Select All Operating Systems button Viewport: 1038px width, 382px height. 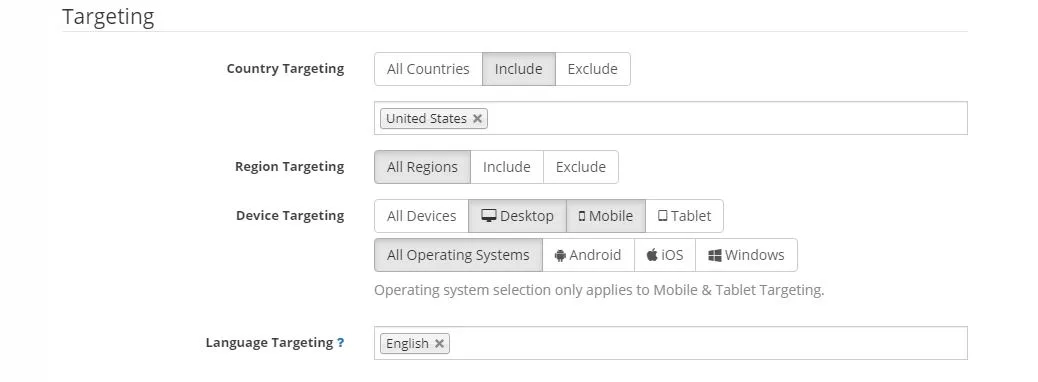click(458, 255)
